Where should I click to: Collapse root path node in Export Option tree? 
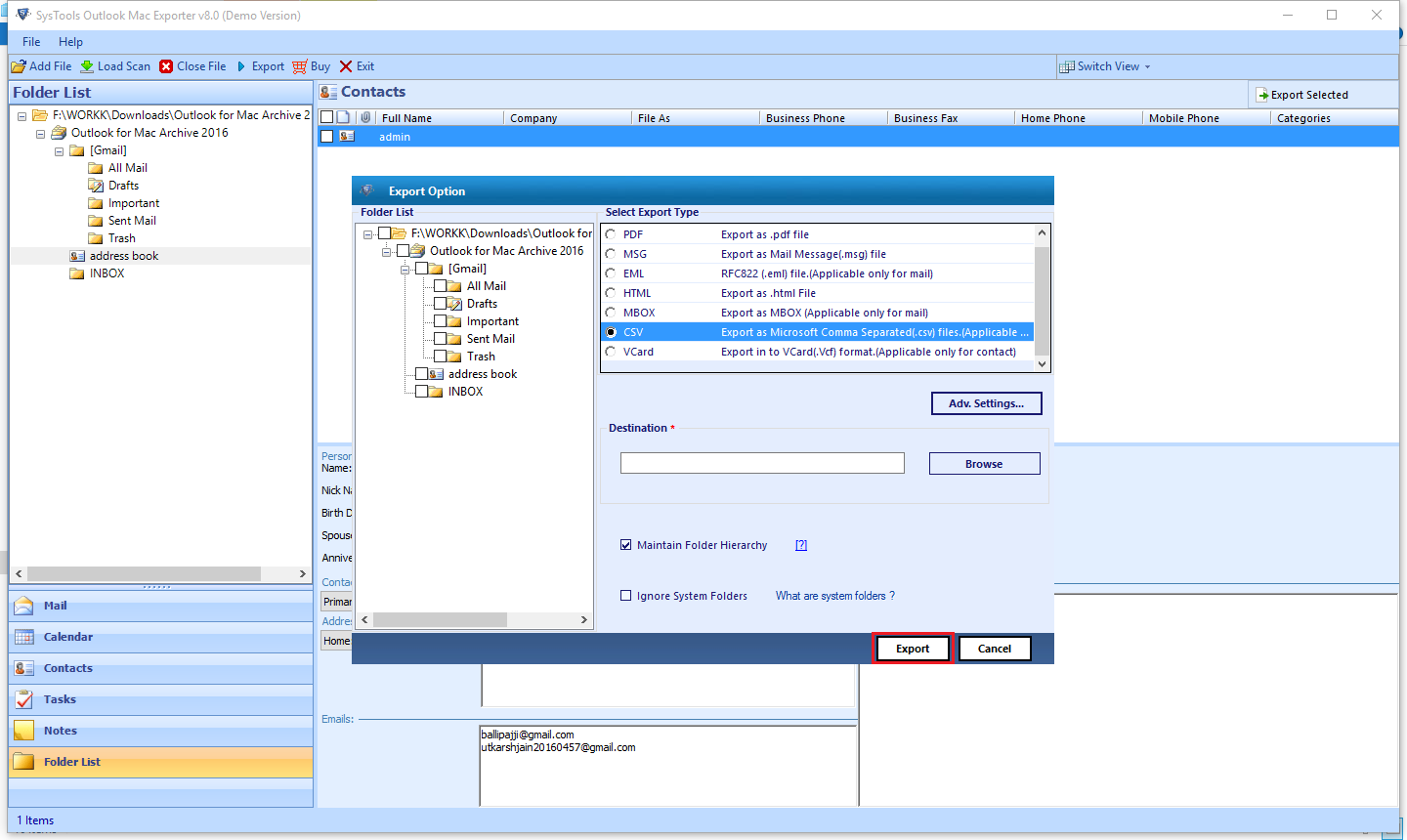pyautogui.click(x=367, y=234)
